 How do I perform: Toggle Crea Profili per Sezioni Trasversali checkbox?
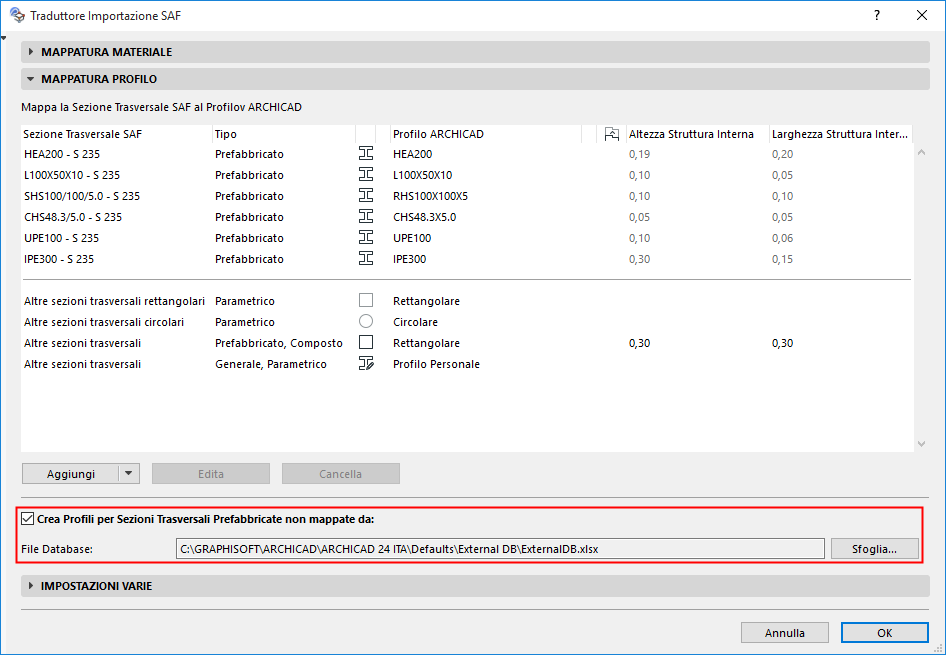[x=28, y=519]
